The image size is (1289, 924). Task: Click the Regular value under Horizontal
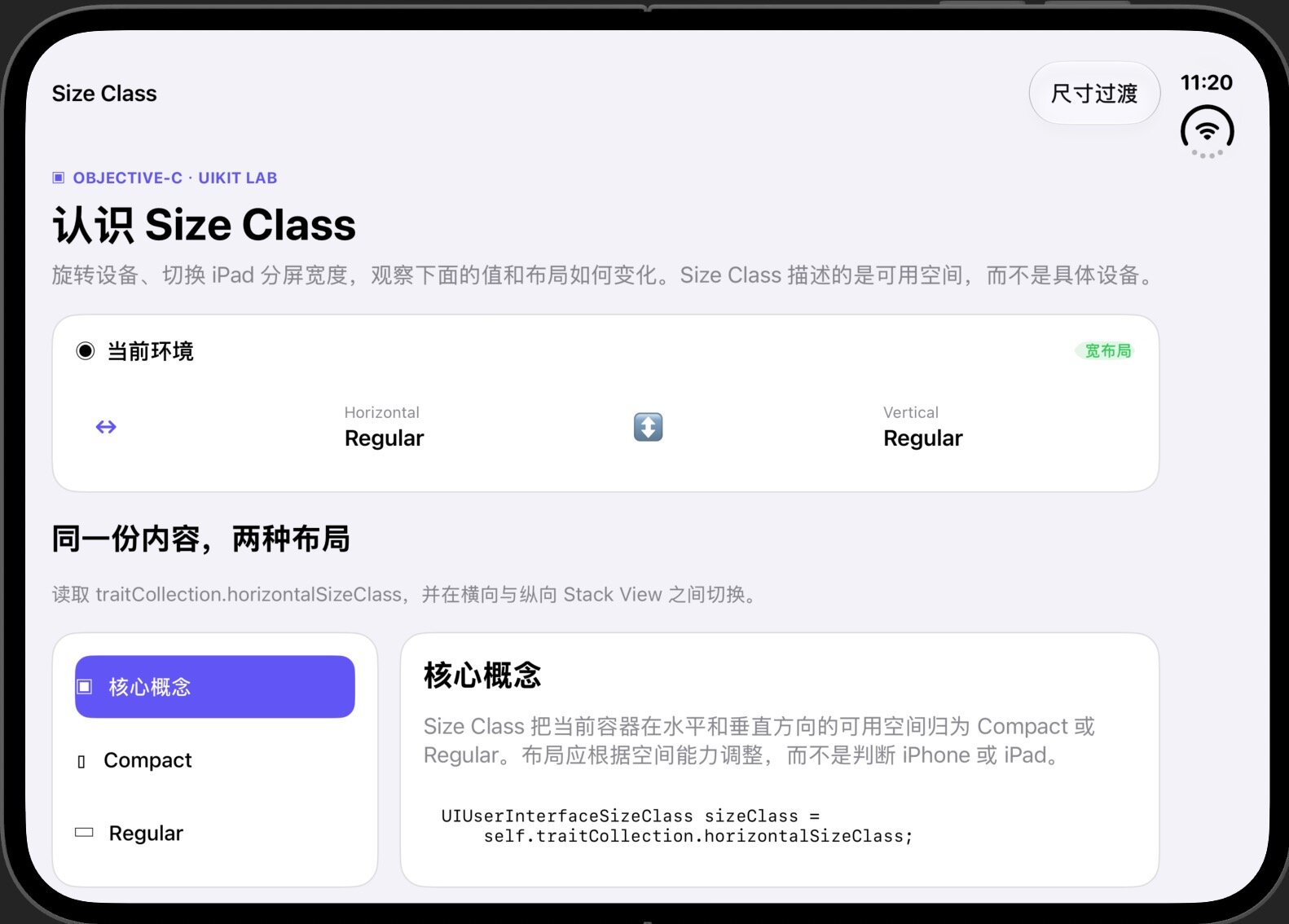[385, 438]
